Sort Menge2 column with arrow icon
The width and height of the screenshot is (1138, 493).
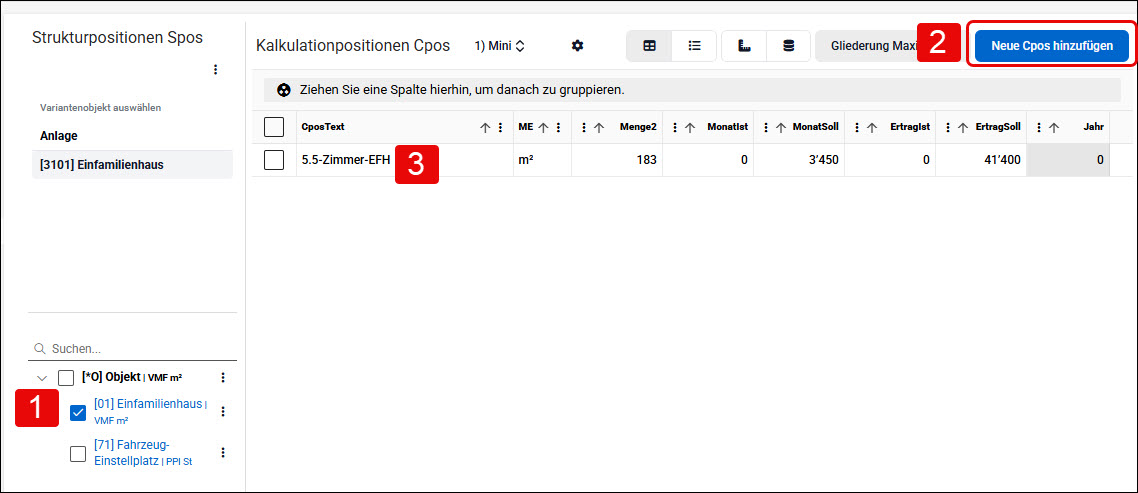click(599, 127)
